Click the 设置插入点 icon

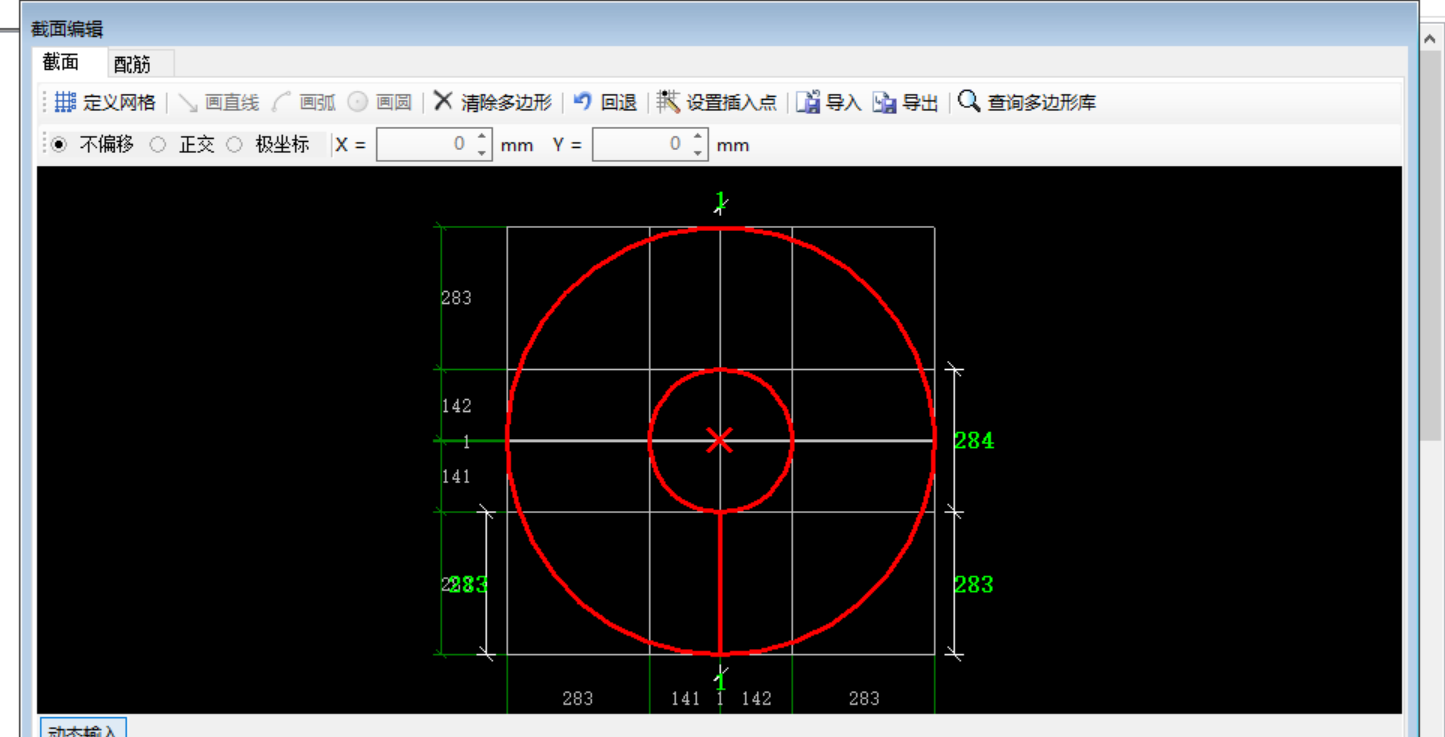(668, 101)
